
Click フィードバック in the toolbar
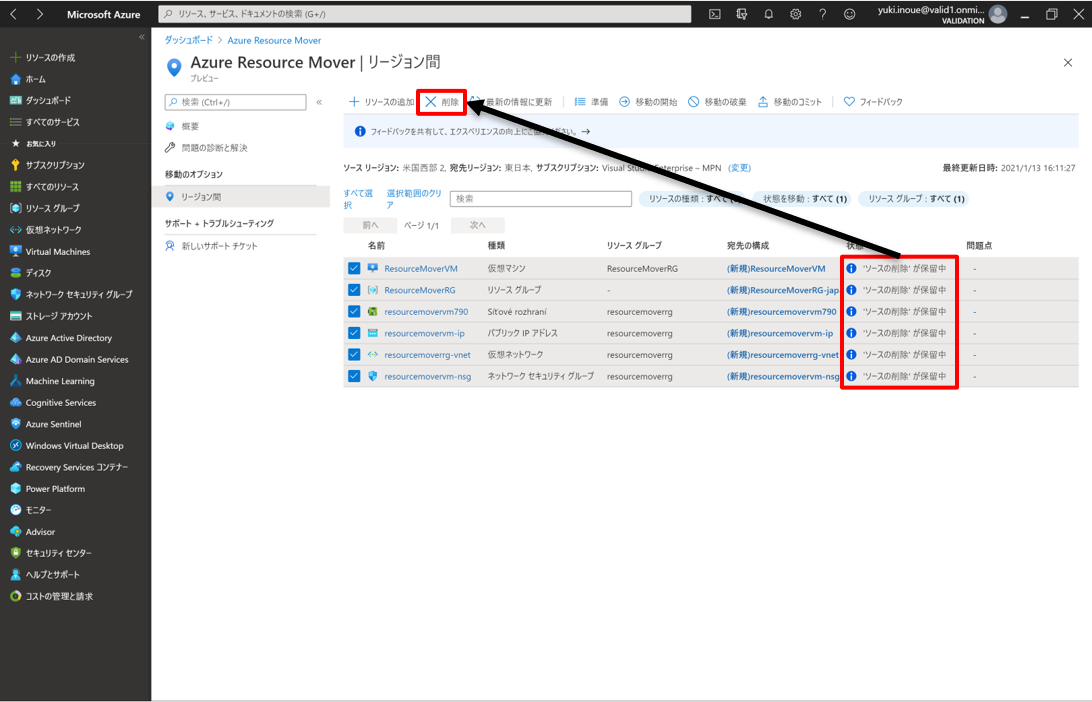pyautogui.click(x=873, y=102)
